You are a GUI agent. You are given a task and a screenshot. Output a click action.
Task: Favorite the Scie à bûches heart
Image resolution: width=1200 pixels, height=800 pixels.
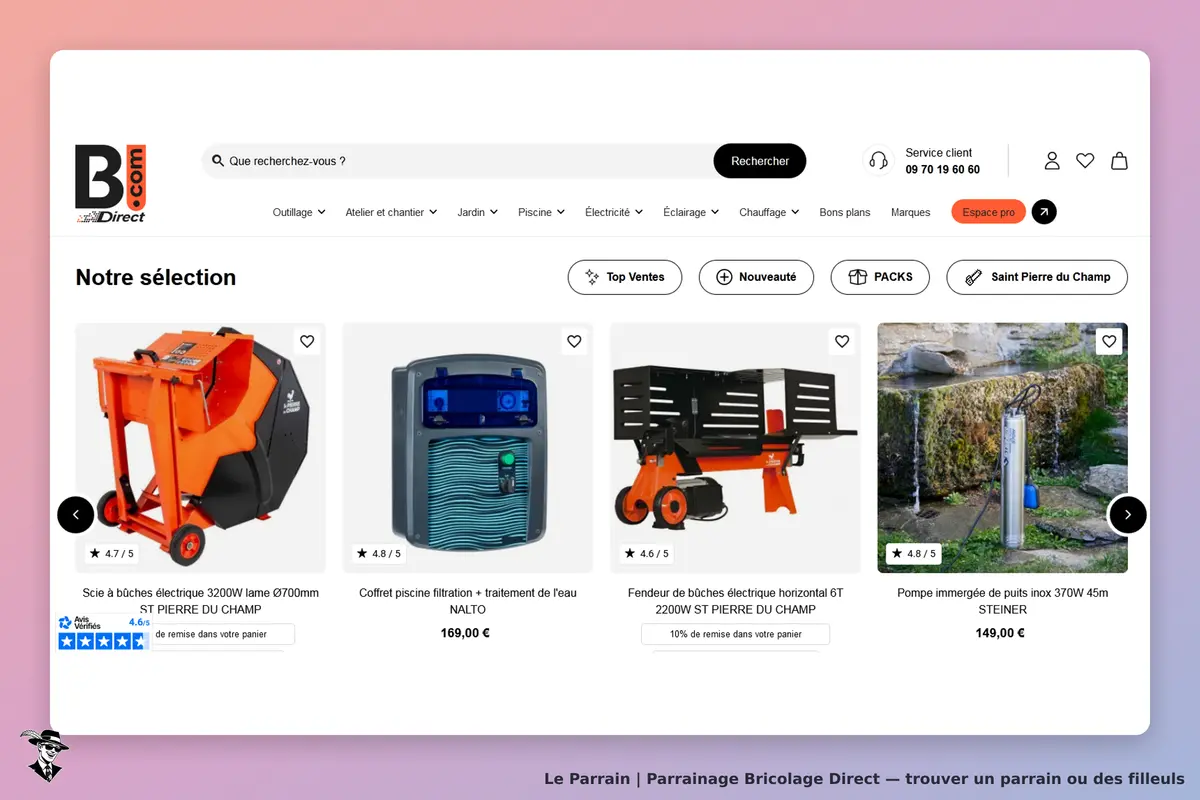click(x=307, y=341)
